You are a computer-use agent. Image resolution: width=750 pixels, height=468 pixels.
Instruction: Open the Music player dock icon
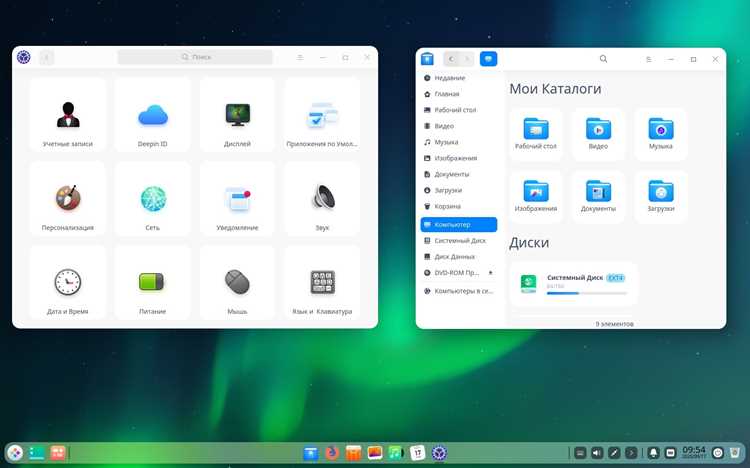click(396, 452)
